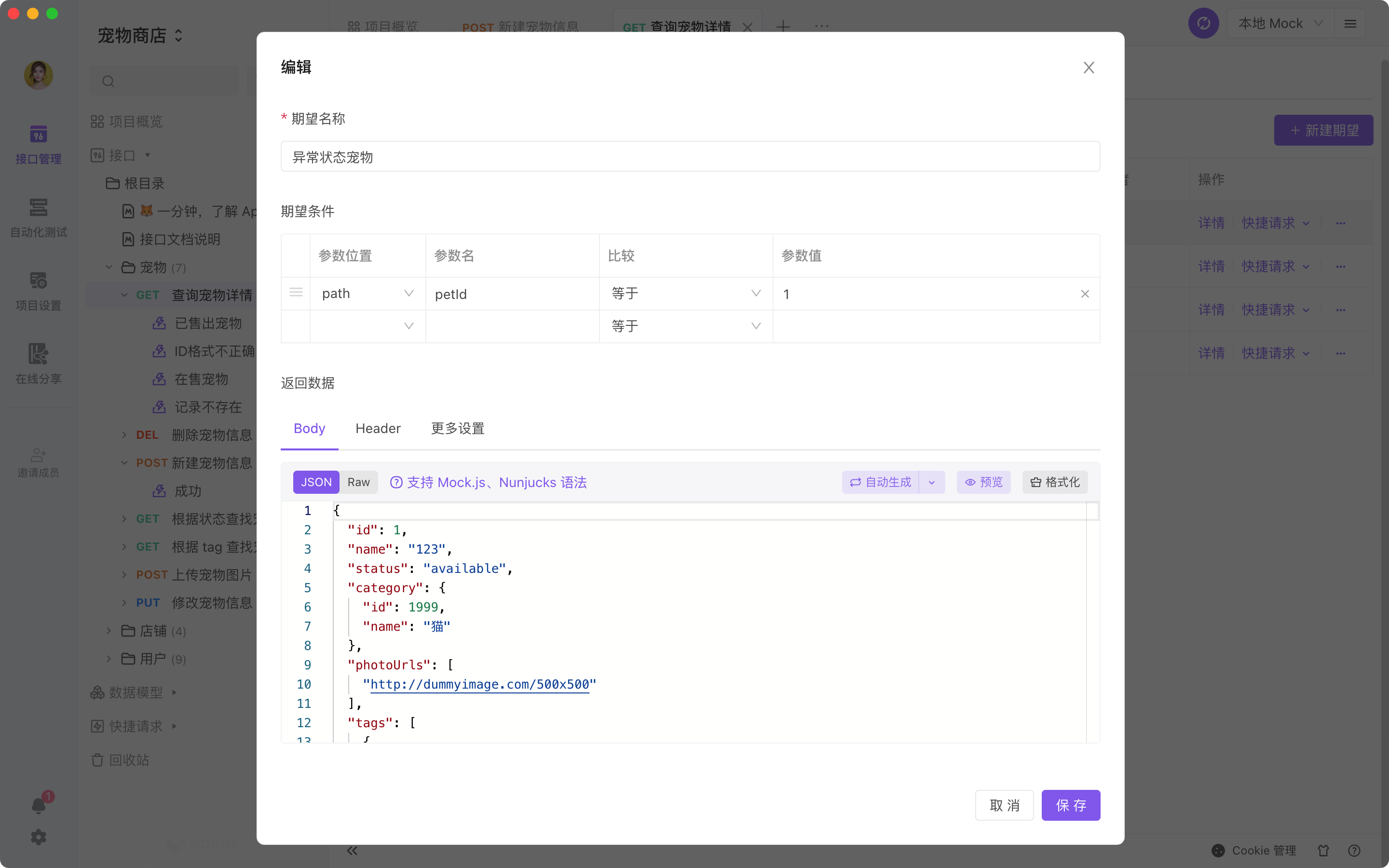Image resolution: width=1389 pixels, height=868 pixels.
Task: Open 快捷请求 in the sidebar
Action: (x=134, y=726)
